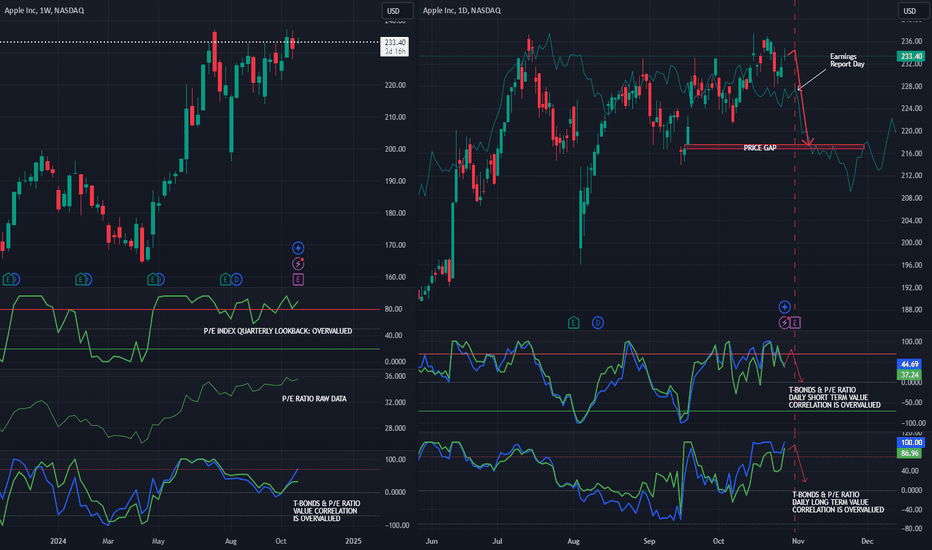This screenshot has width=932, height=550.
Task: Click the Jul label on daily time axis
Action: [497, 541]
